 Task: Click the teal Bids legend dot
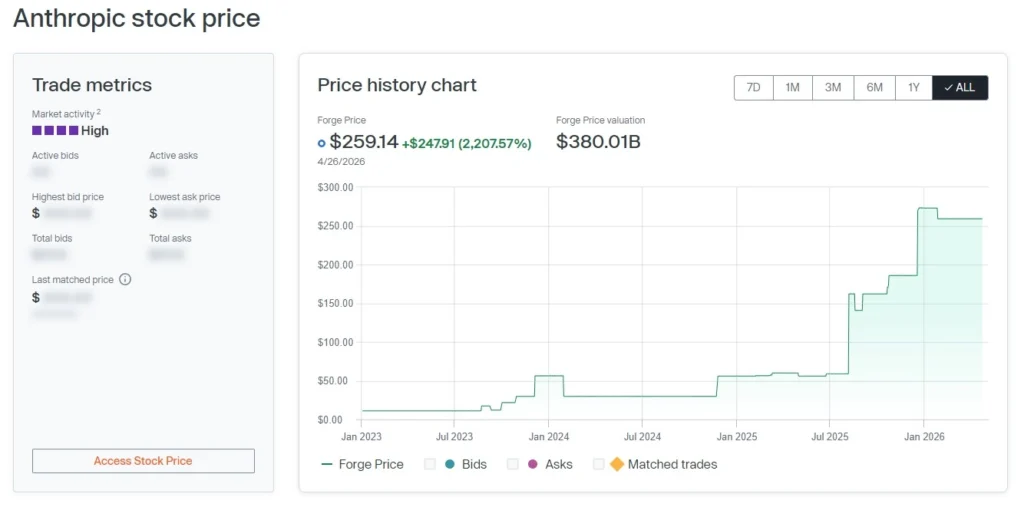[x=449, y=464]
